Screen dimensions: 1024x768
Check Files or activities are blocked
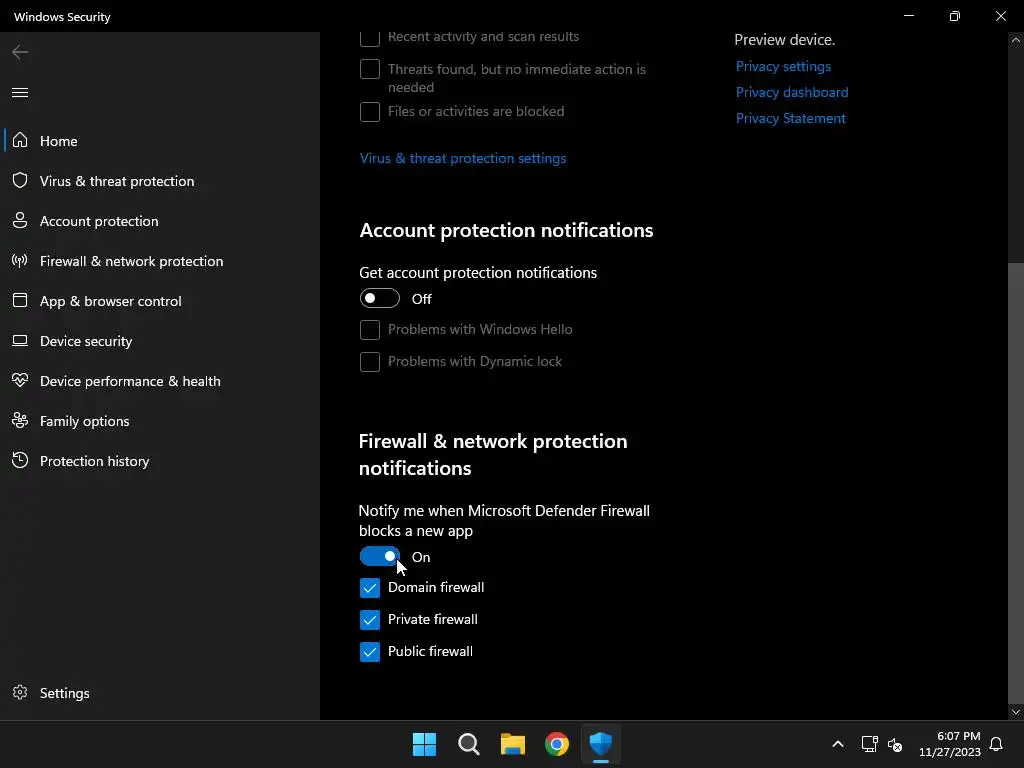click(370, 112)
